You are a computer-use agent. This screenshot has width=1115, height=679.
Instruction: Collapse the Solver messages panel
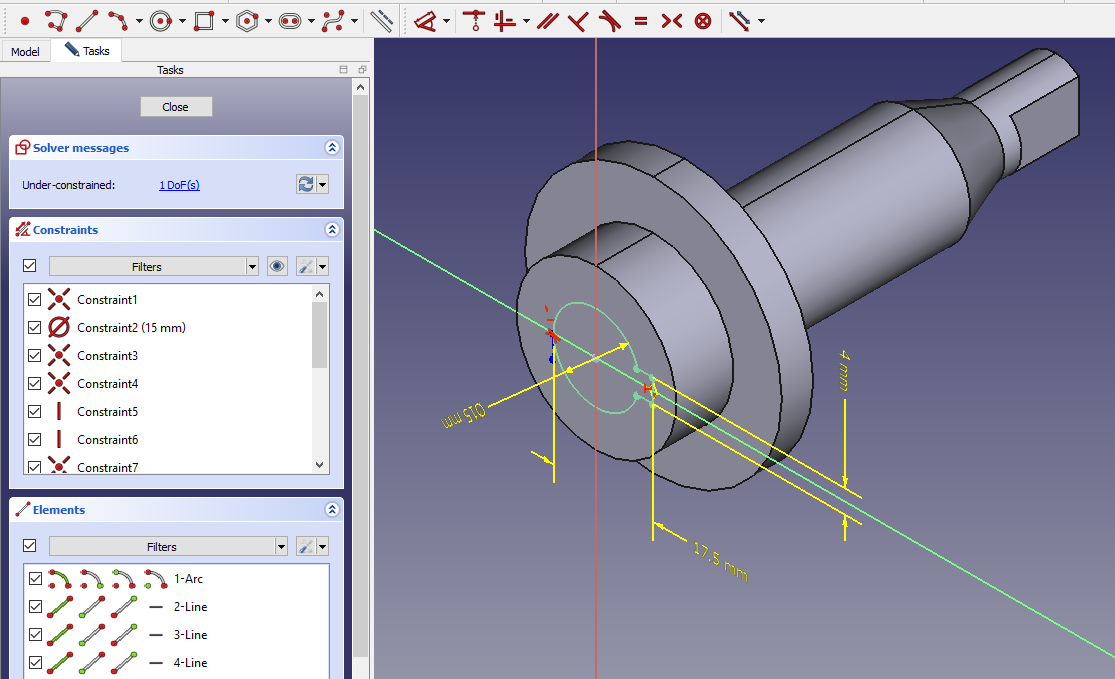[332, 148]
